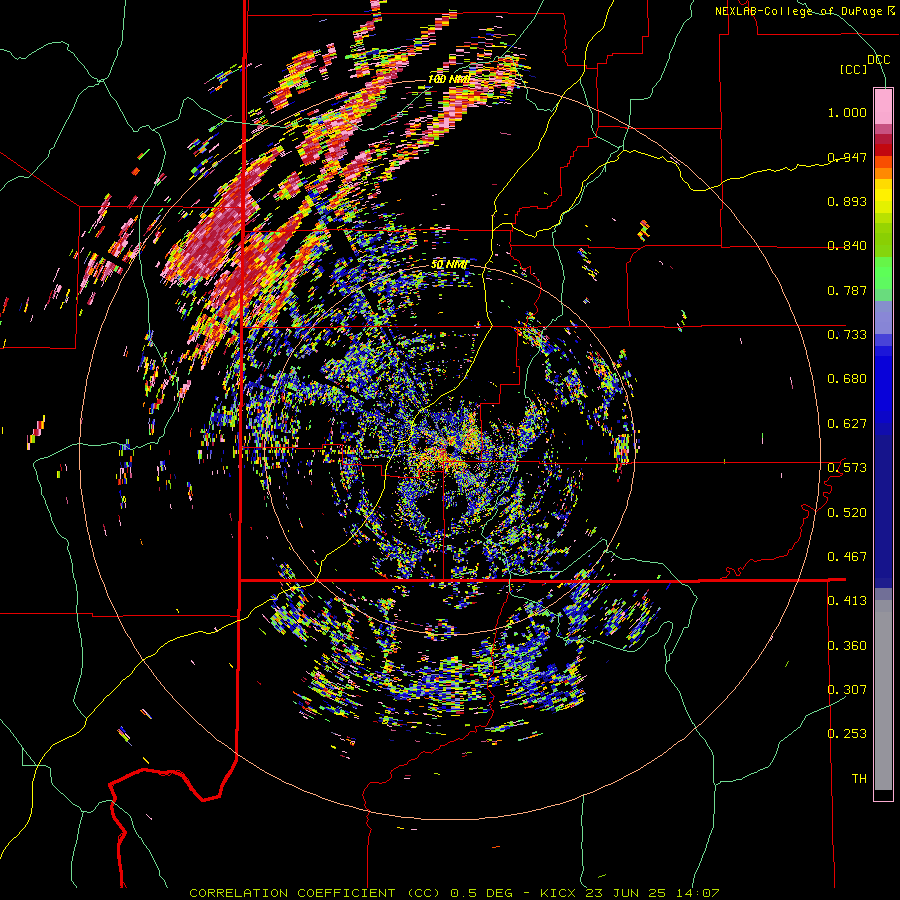900x900 pixels.
Task: Click the 50 NMI range ring label
Action: click(449, 265)
